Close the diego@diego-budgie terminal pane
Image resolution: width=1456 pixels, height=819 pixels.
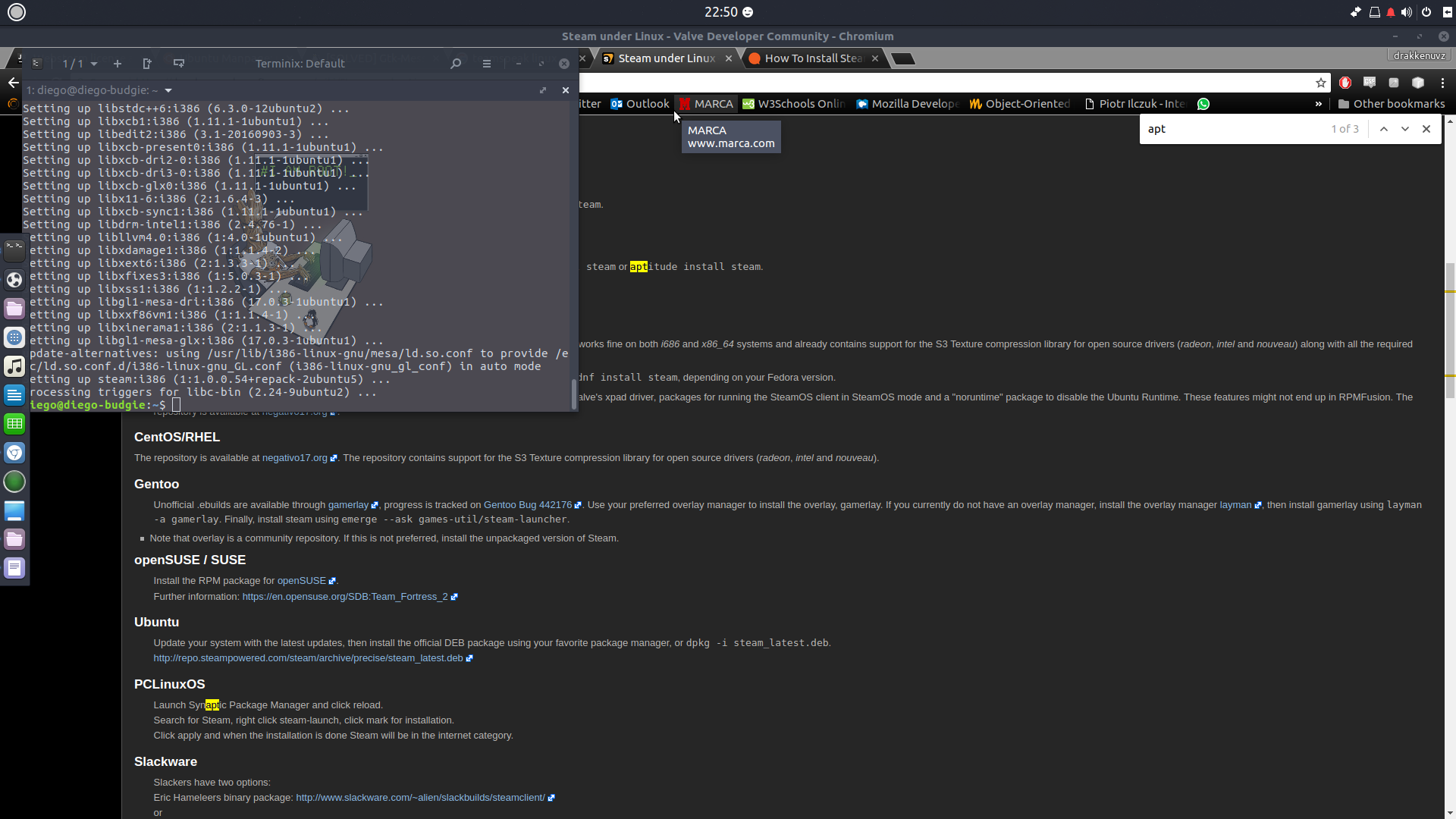click(x=565, y=90)
